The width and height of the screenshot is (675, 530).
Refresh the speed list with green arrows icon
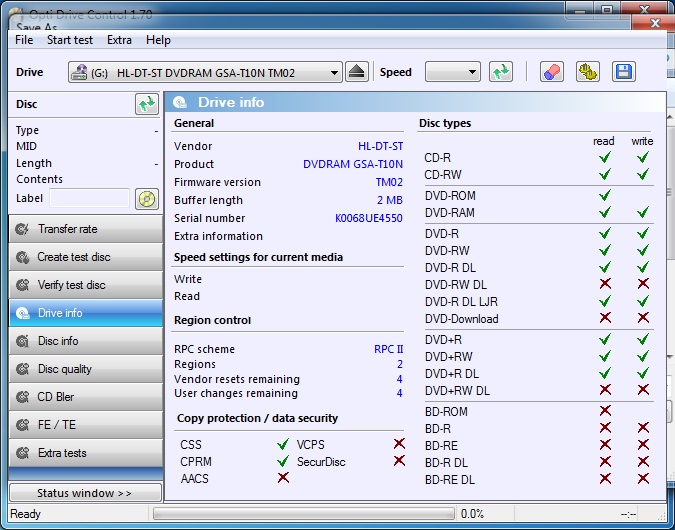pyautogui.click(x=501, y=72)
